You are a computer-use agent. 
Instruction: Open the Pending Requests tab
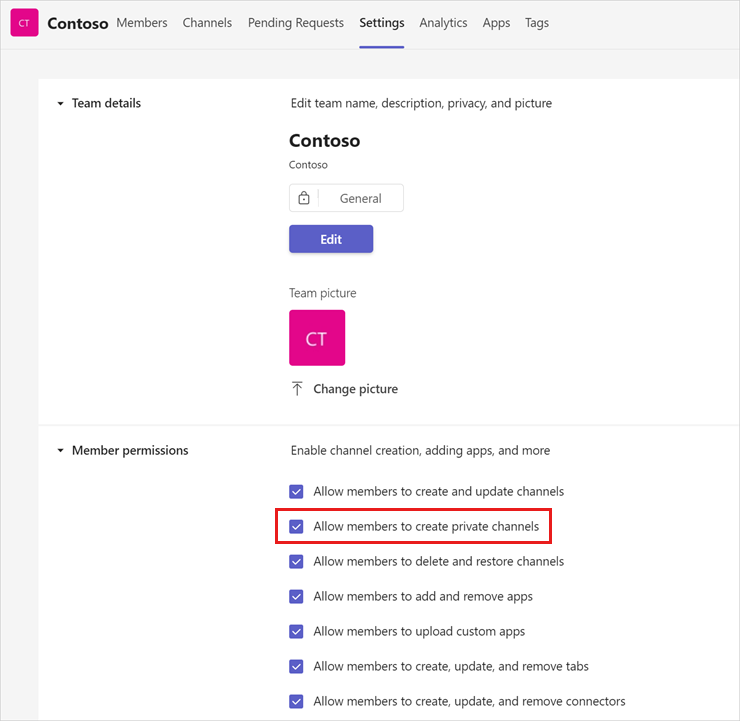296,23
